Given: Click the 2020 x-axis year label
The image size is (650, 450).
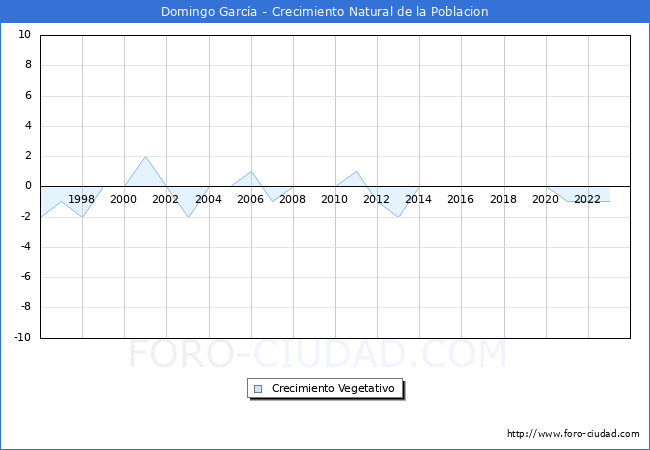Looking at the screenshot, I should (545, 199).
